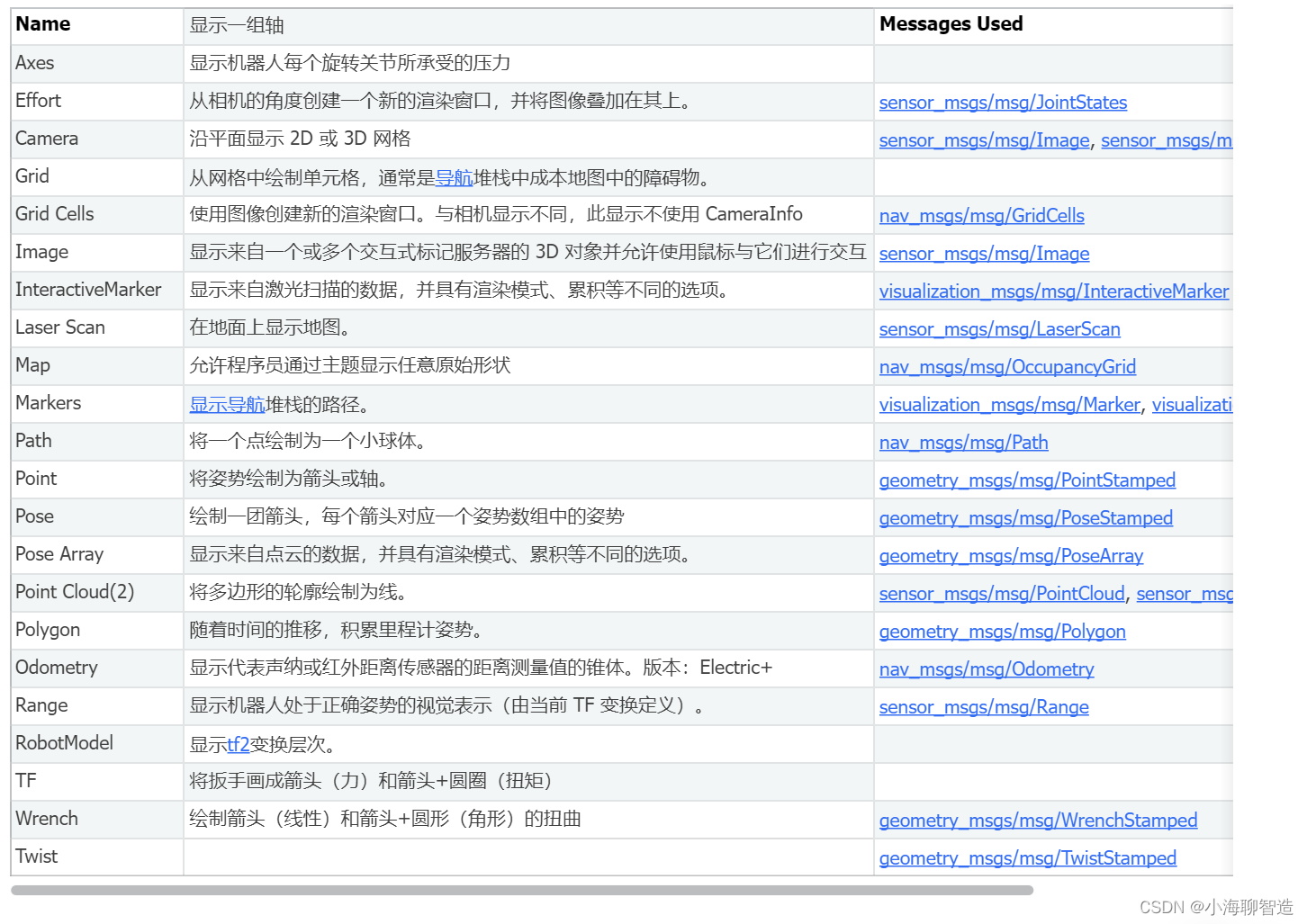Select the TF name cell

97,782
